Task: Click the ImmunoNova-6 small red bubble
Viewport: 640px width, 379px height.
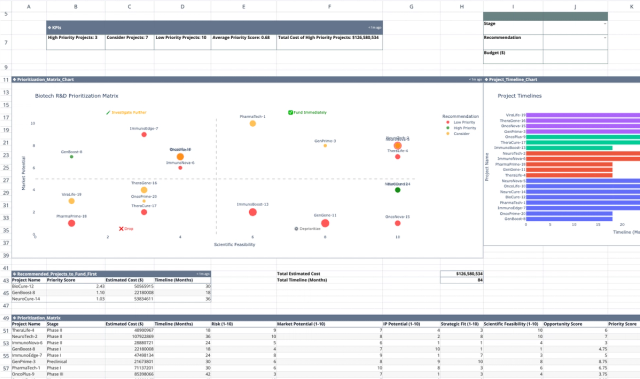Action: [x=180, y=168]
